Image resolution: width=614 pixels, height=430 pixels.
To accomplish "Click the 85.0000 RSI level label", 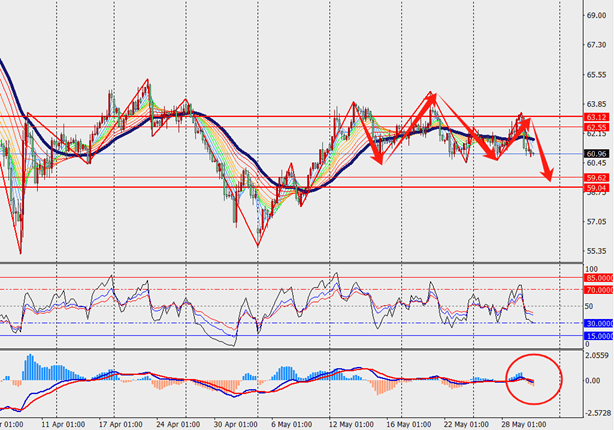I will (x=599, y=278).
